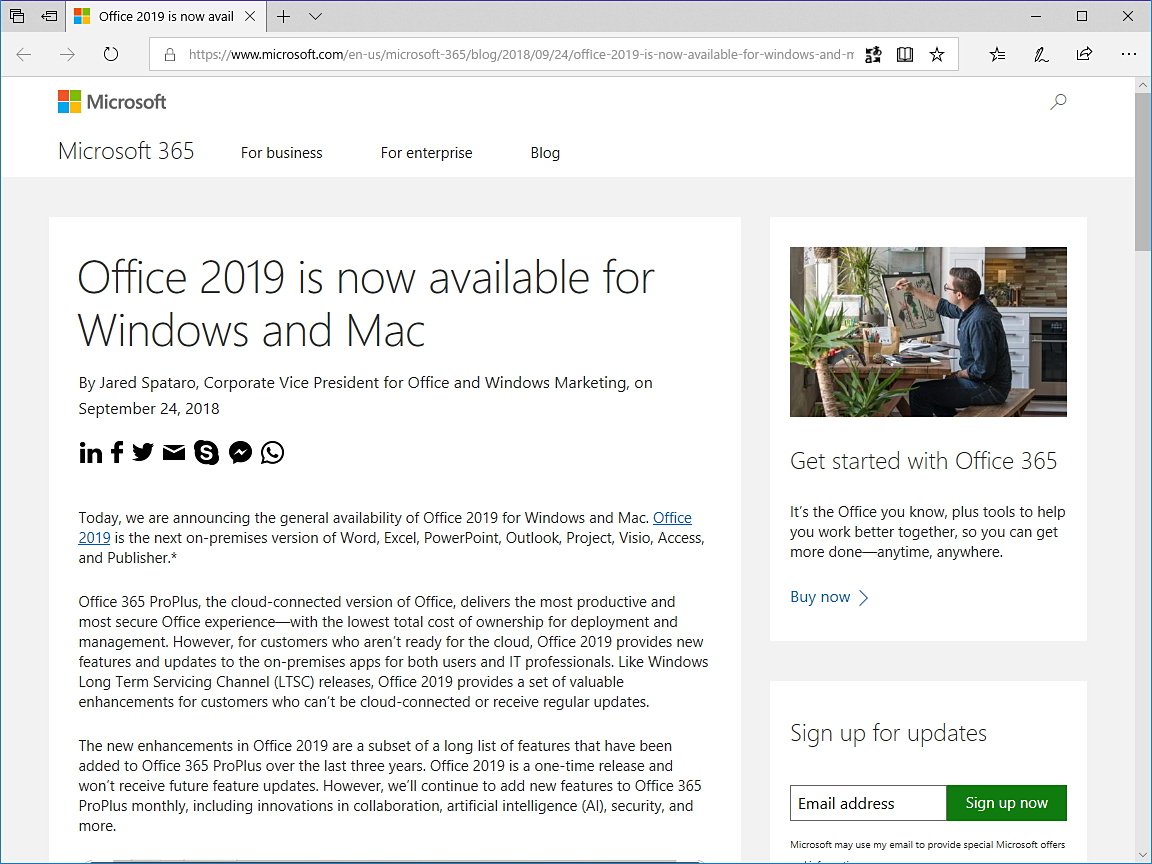
Task: Click the Buy now link
Action: (820, 597)
